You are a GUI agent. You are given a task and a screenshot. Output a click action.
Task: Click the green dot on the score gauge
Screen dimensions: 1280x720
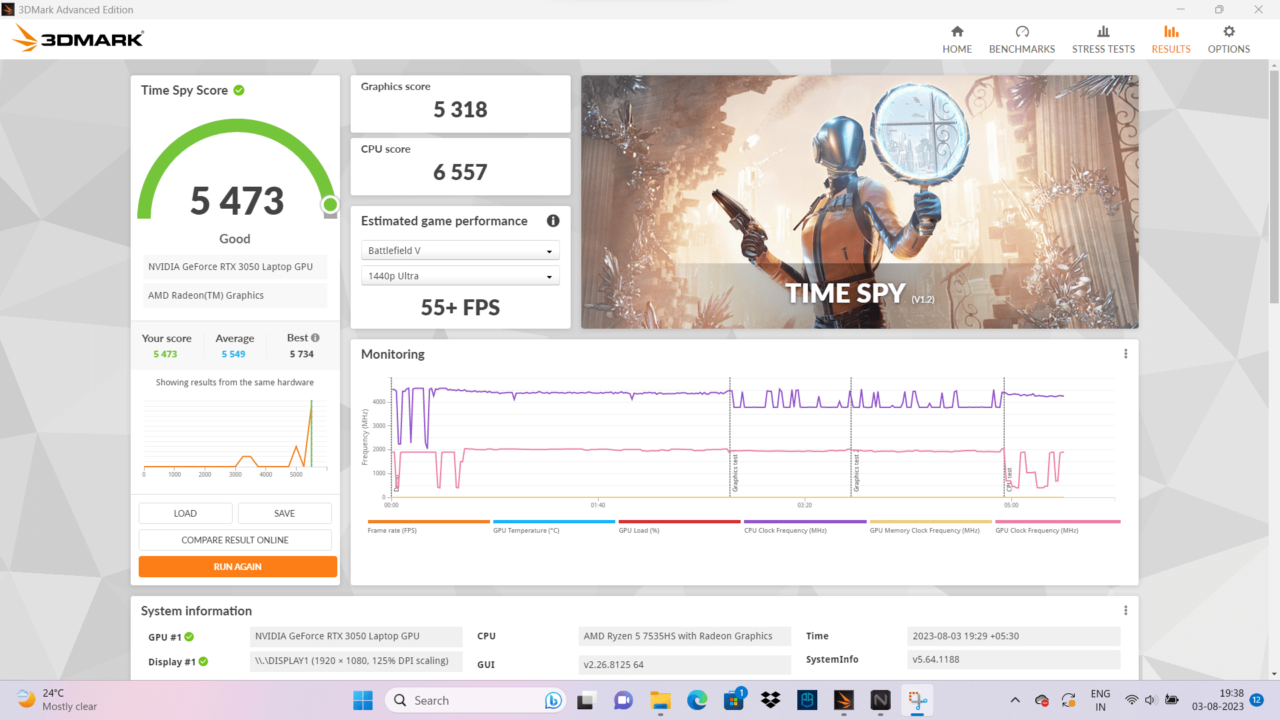pos(330,205)
